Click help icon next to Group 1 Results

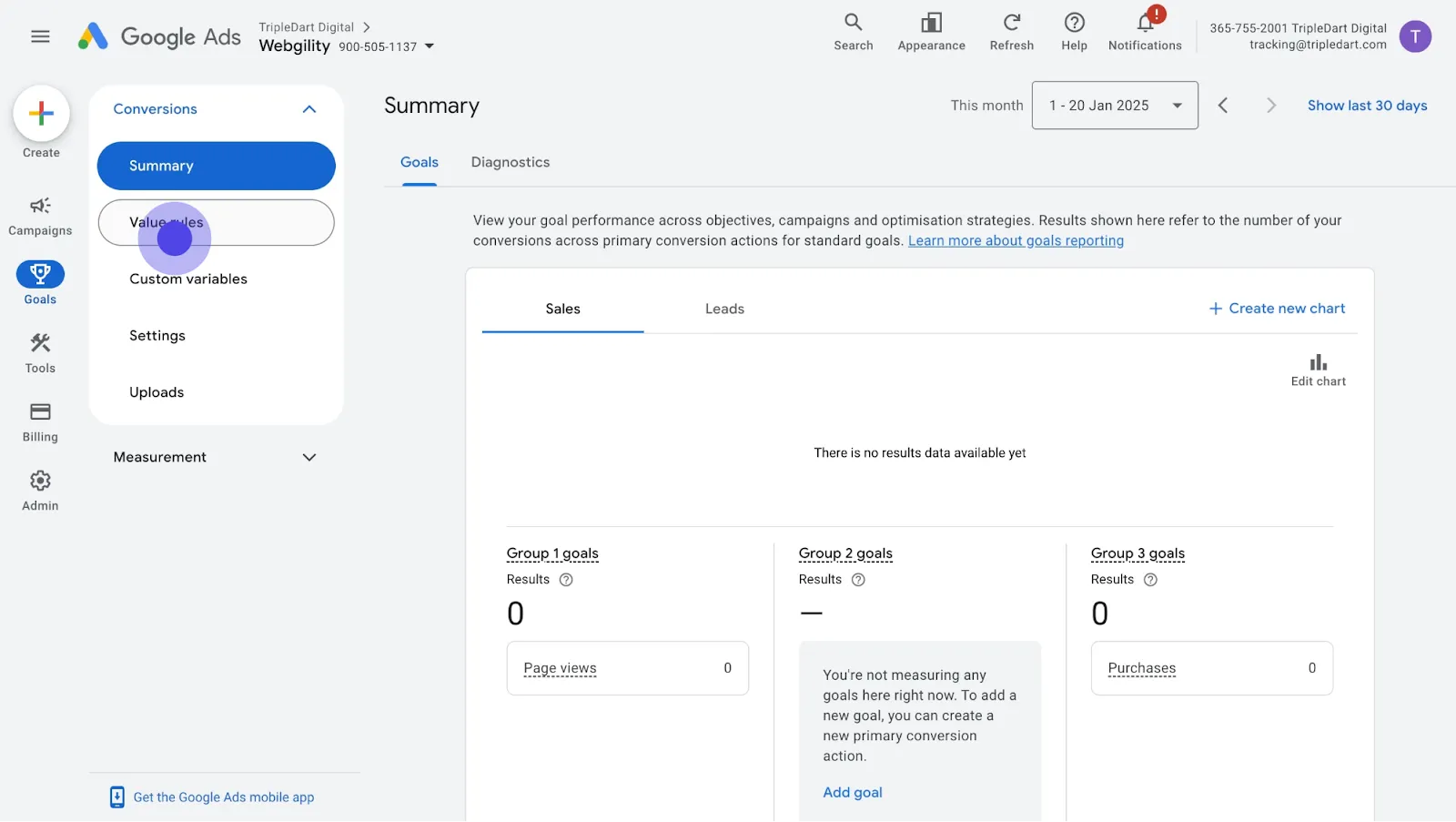pyautogui.click(x=566, y=580)
